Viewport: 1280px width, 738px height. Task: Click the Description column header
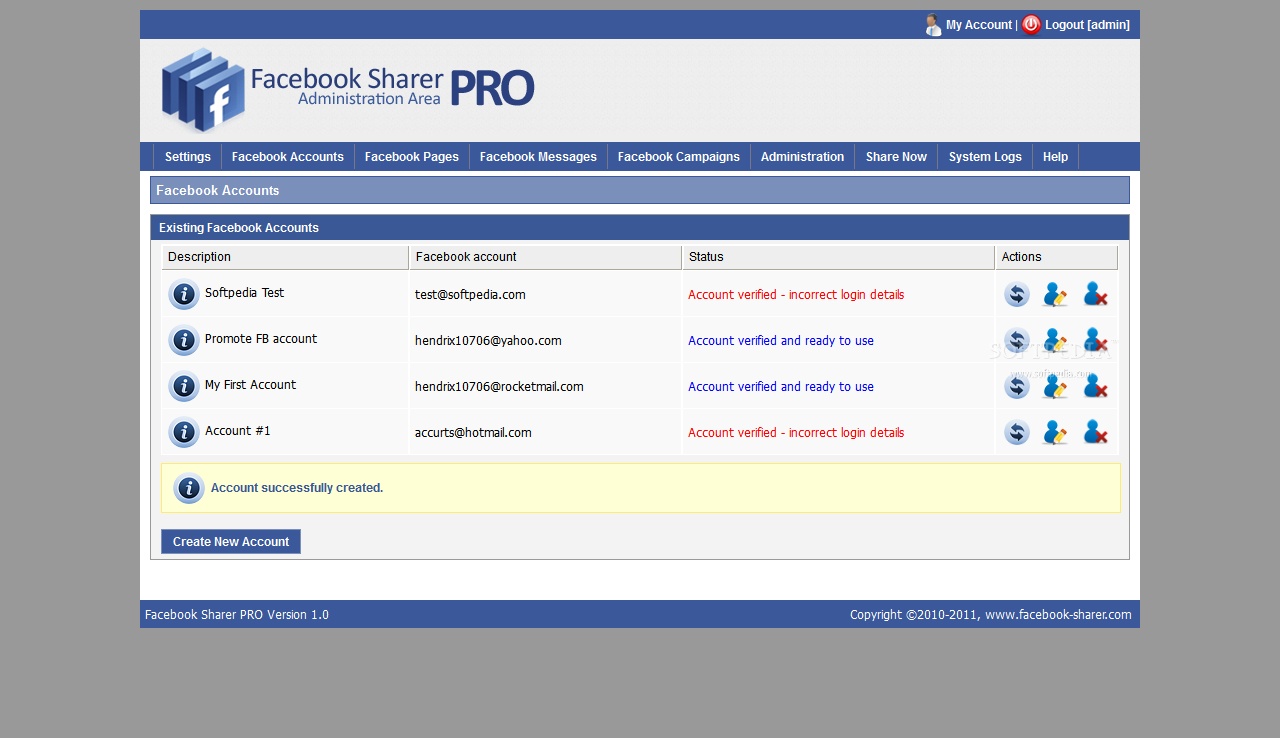285,257
